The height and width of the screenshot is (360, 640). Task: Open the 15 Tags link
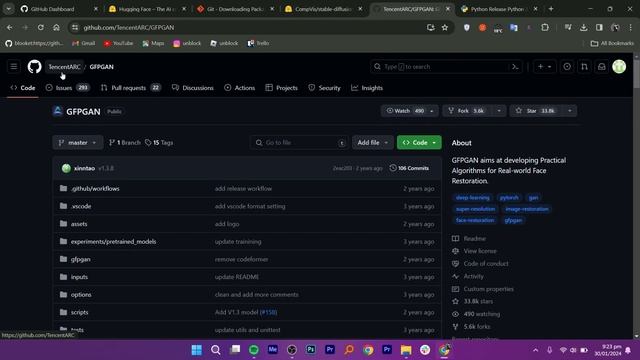tap(159, 142)
